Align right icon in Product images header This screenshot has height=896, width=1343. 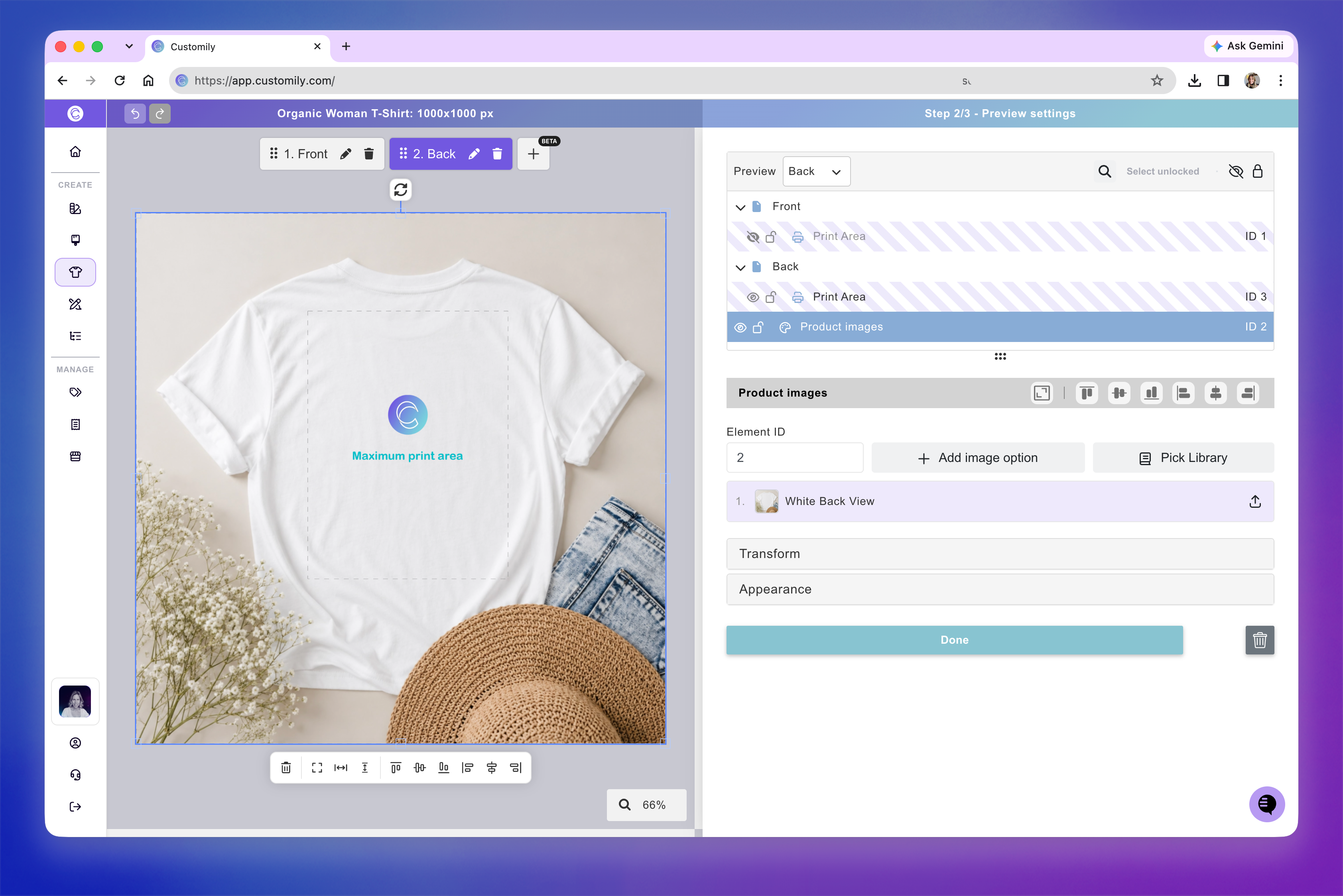(1248, 393)
